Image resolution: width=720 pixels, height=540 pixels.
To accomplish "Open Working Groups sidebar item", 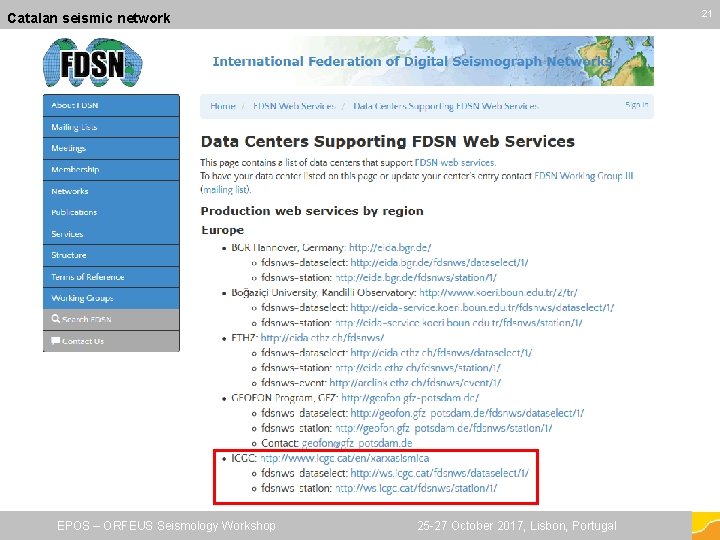I will click(111, 298).
